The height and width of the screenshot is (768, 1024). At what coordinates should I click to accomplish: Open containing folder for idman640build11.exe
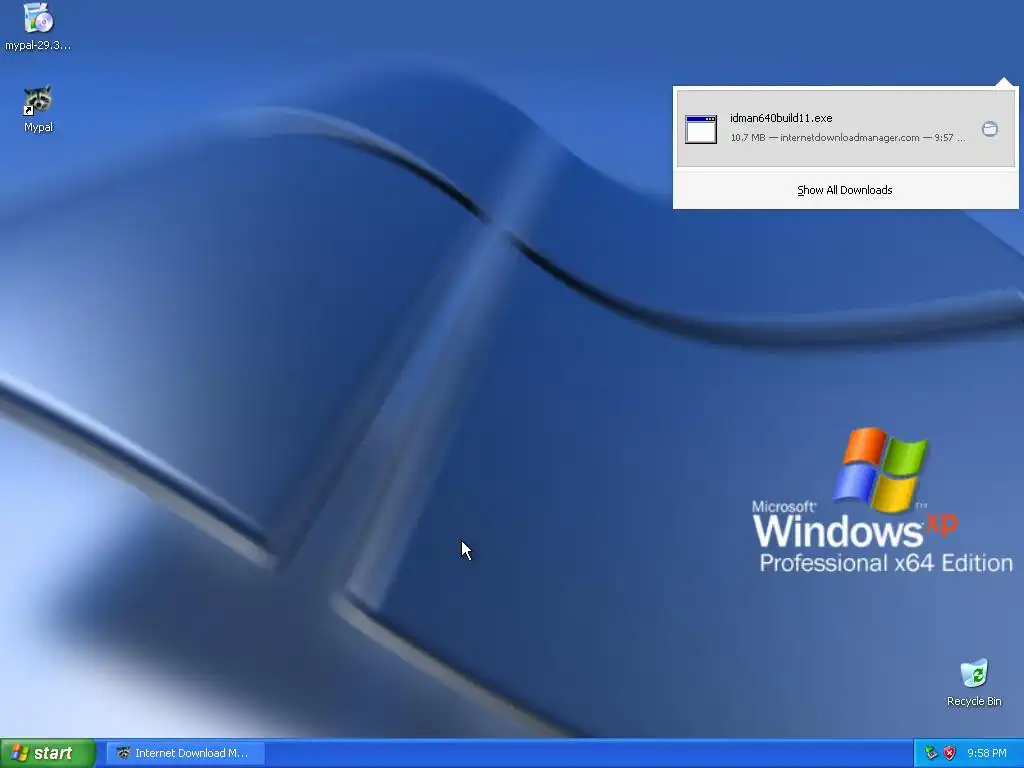coord(990,129)
